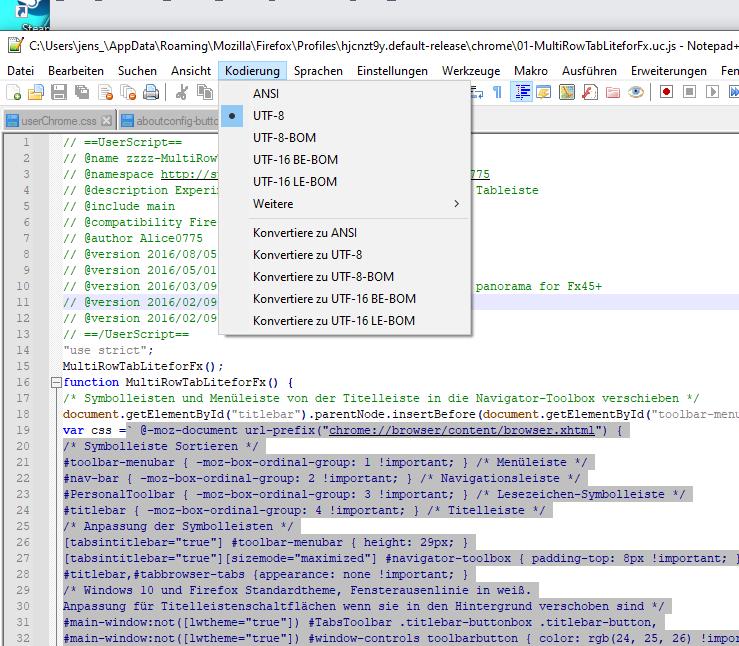Viewport: 739px width, 646px height.
Task: Expand the Weitere encoding submenu
Action: point(273,204)
